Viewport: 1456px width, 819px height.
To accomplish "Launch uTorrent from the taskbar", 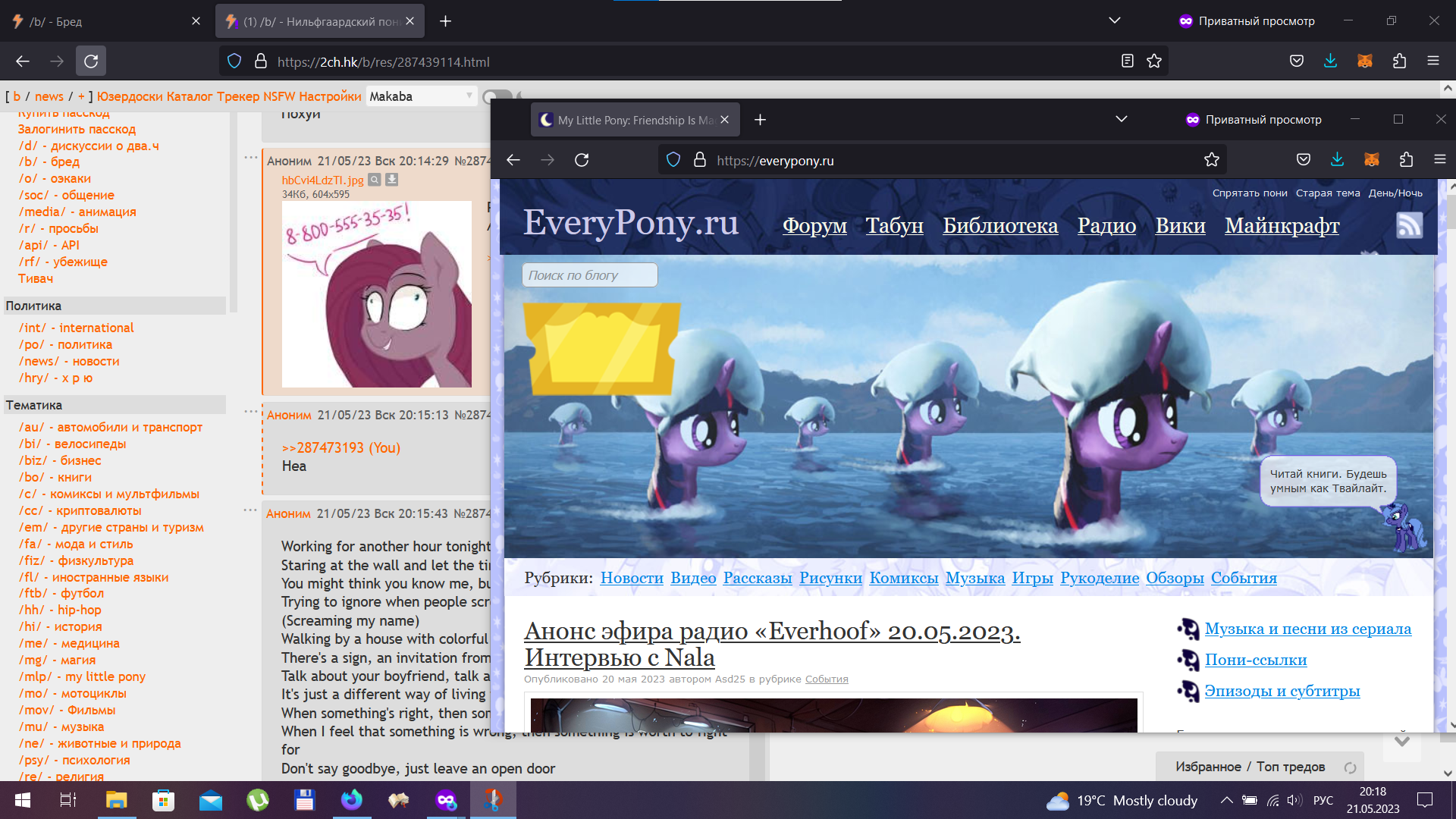I will (x=258, y=800).
